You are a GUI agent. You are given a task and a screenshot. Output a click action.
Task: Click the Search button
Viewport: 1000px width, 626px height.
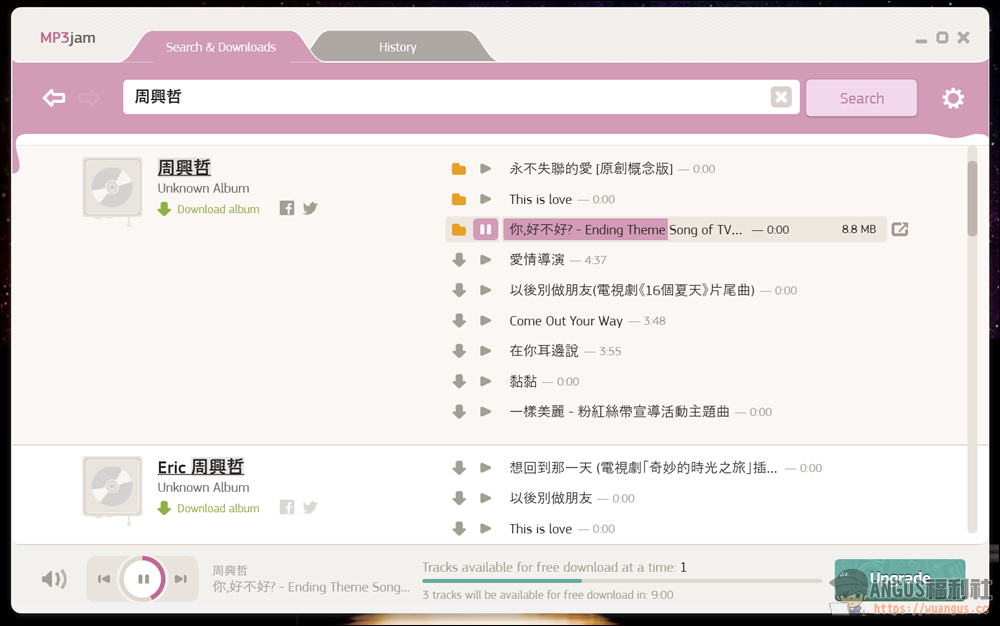[x=862, y=98]
